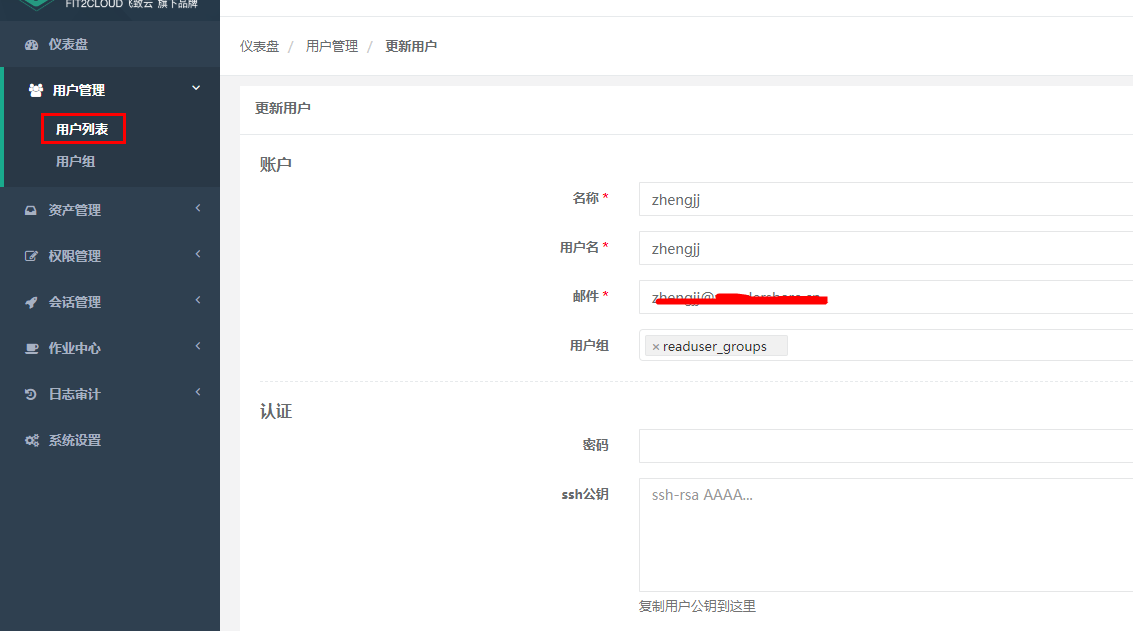This screenshot has height=631, width=1133.
Task: Click the dashboard gauge icon
Action: pos(31,45)
